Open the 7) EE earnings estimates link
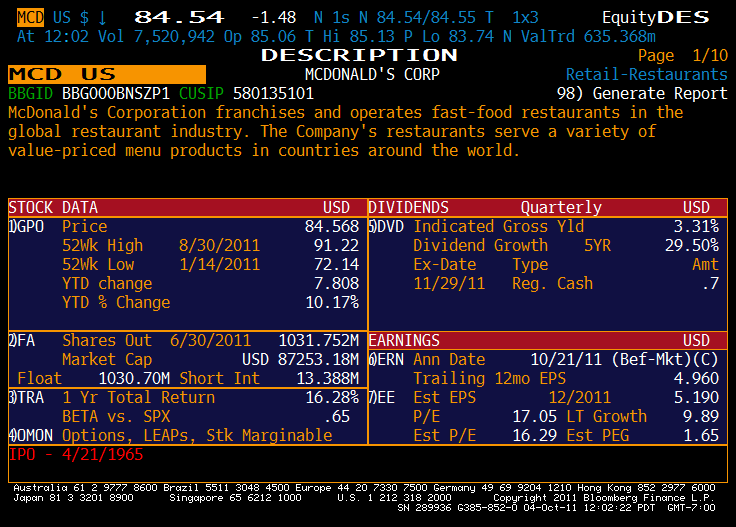Image resolution: width=736 pixels, height=527 pixels. tap(382, 397)
